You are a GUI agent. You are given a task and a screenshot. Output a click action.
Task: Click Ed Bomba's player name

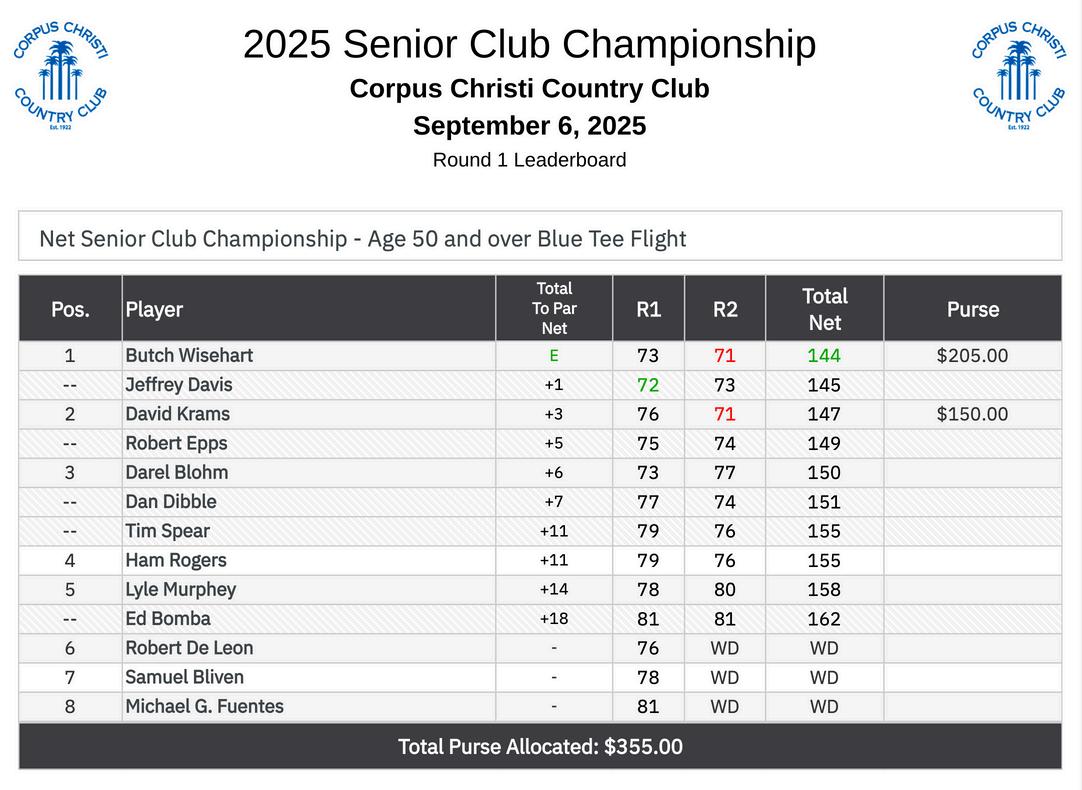[x=168, y=618]
